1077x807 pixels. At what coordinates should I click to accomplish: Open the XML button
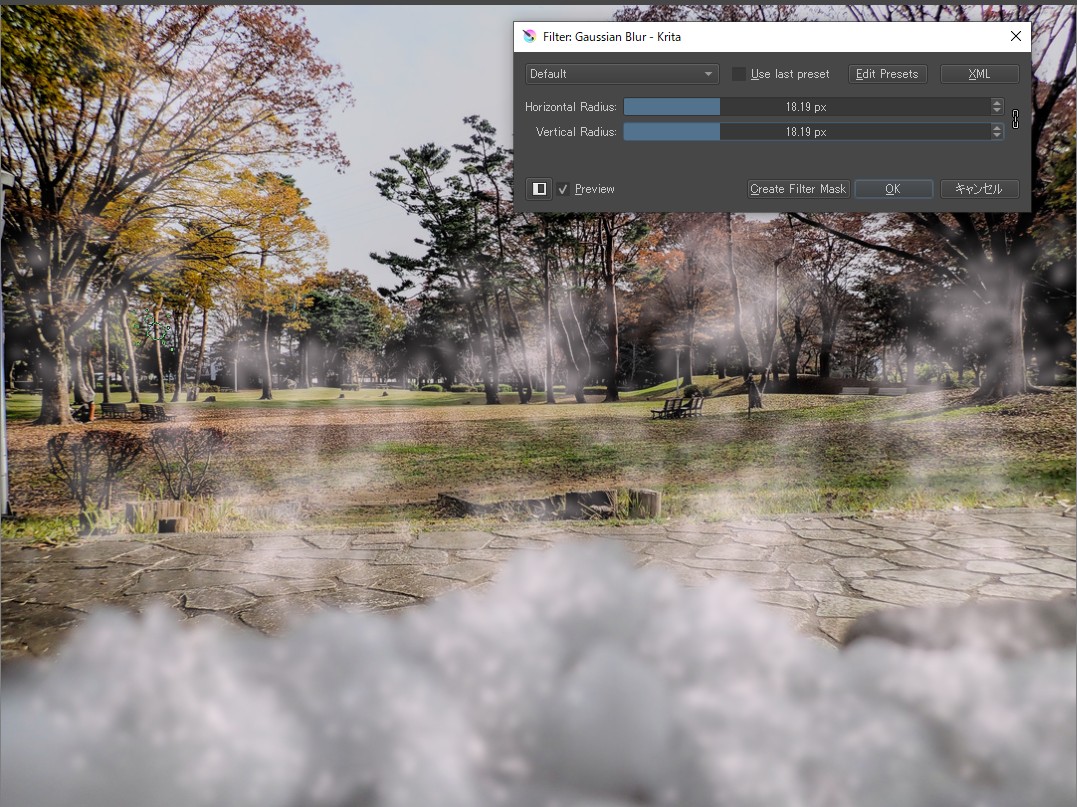point(979,74)
